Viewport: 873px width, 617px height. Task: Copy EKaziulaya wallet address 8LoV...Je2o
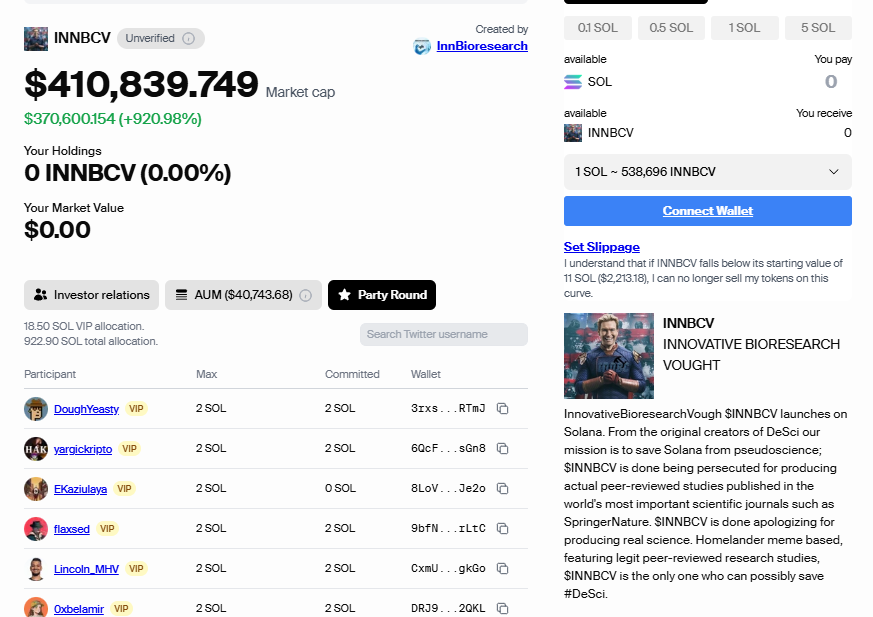[502, 489]
